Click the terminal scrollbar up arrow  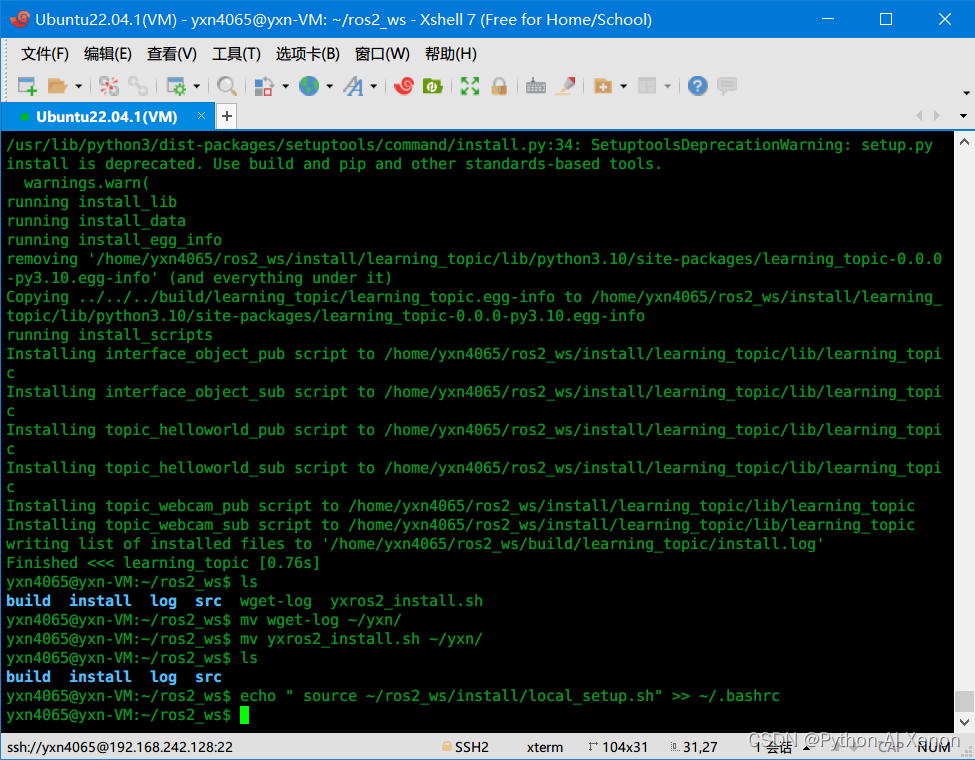pos(964,142)
